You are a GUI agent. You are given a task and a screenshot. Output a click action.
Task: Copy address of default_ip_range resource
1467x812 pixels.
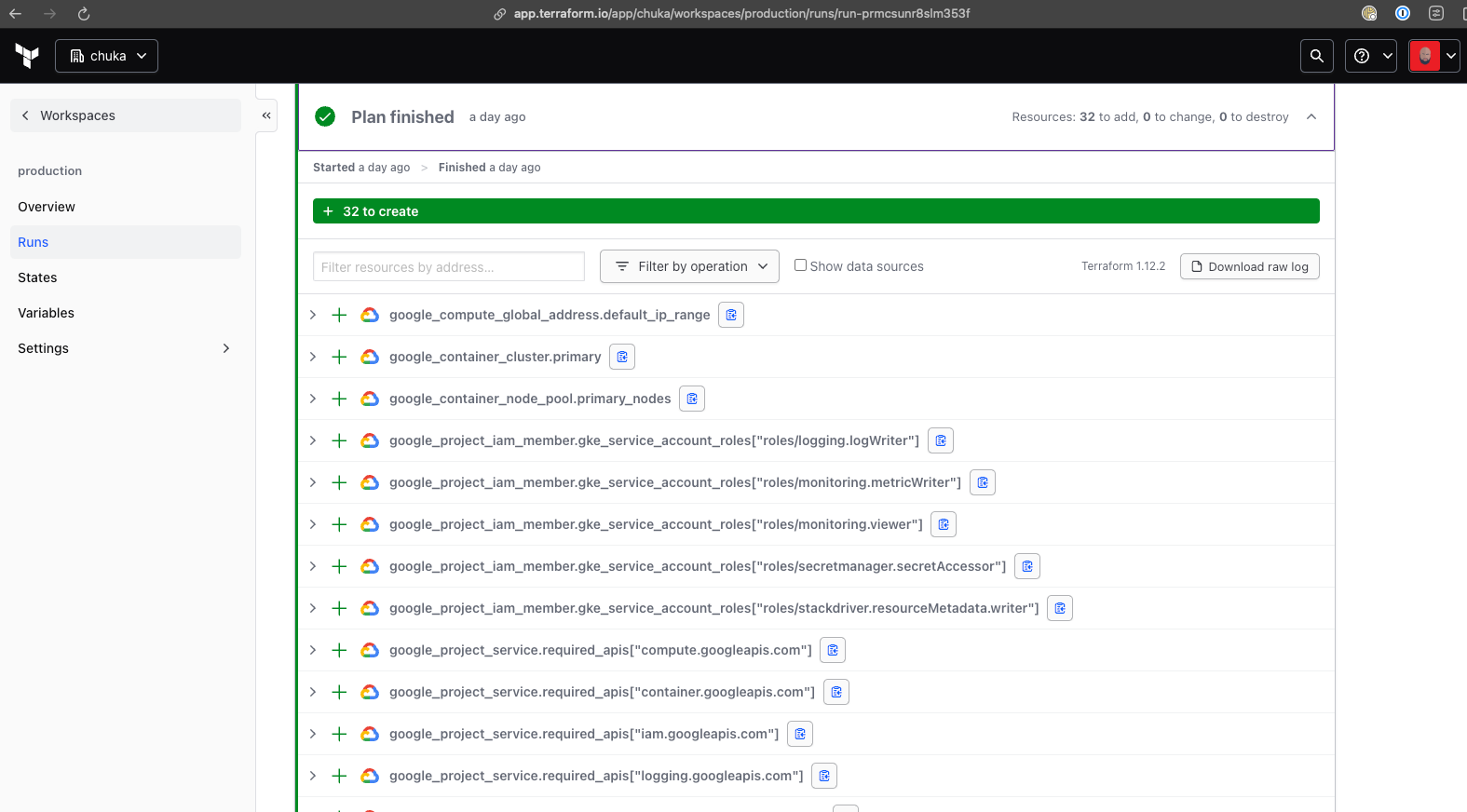pos(731,315)
